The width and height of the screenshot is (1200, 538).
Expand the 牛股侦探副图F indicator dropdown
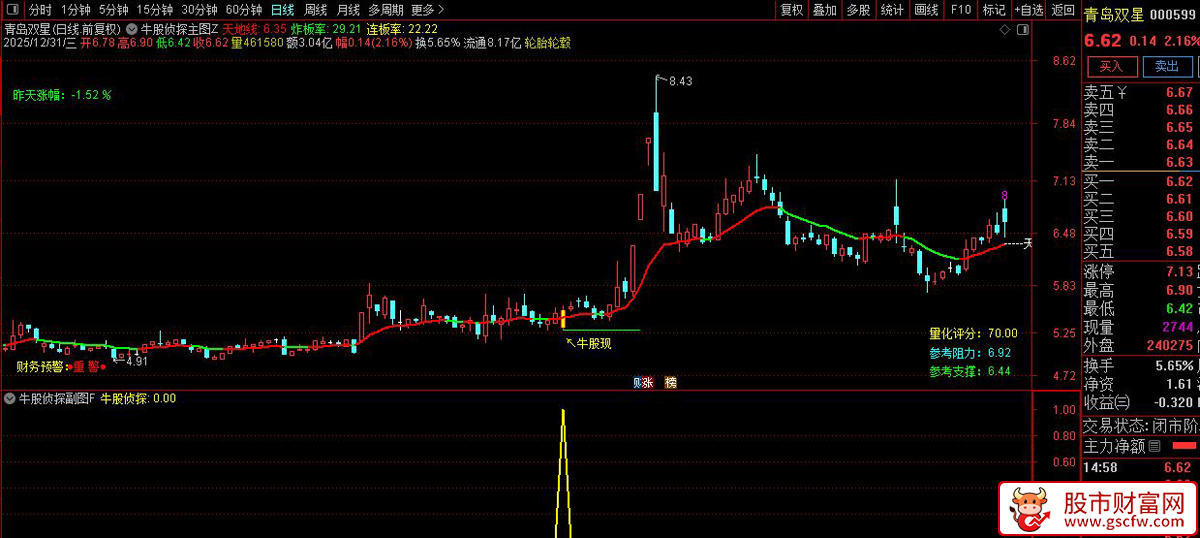(11, 398)
